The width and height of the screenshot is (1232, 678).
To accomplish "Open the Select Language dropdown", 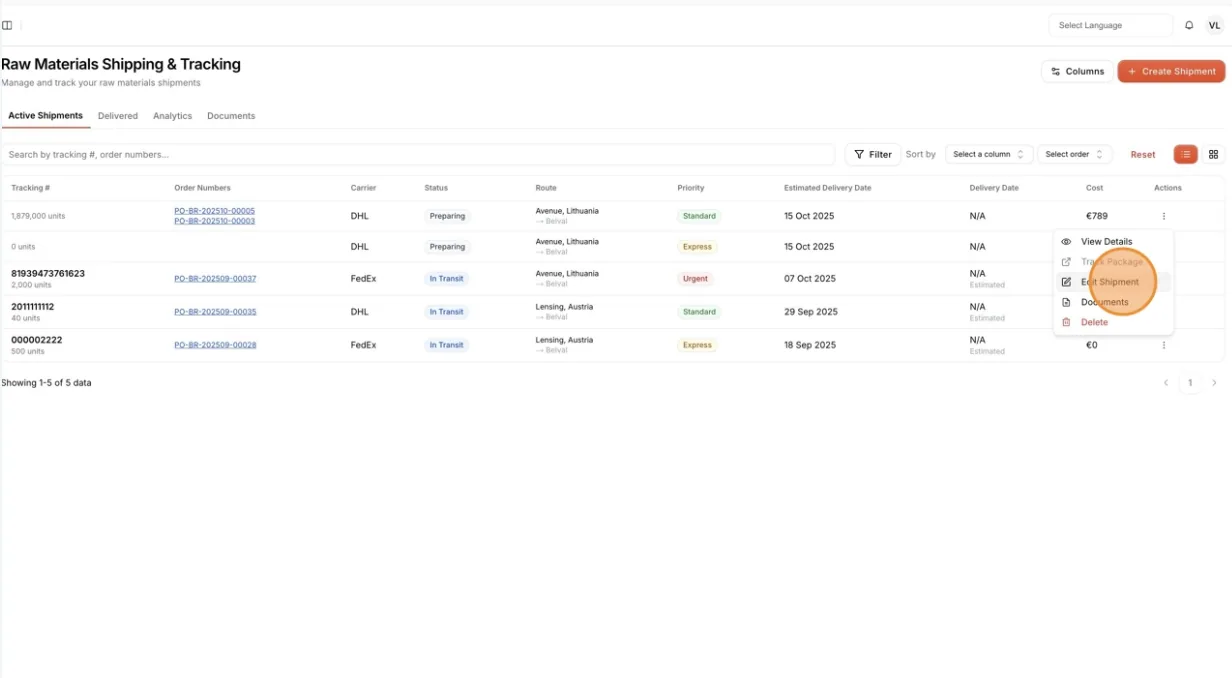I will click(x=1110, y=26).
